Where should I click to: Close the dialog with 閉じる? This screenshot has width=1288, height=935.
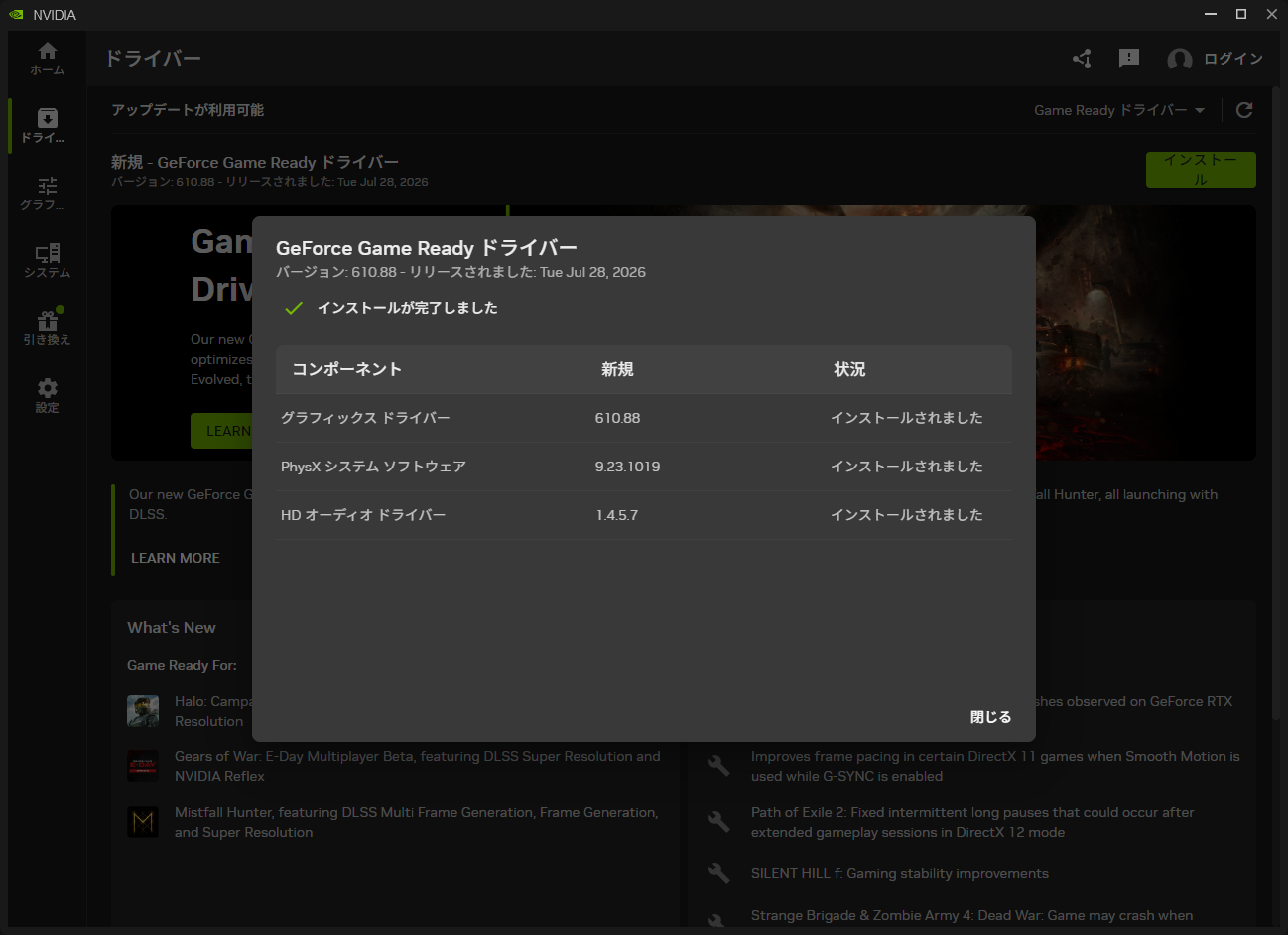point(990,717)
